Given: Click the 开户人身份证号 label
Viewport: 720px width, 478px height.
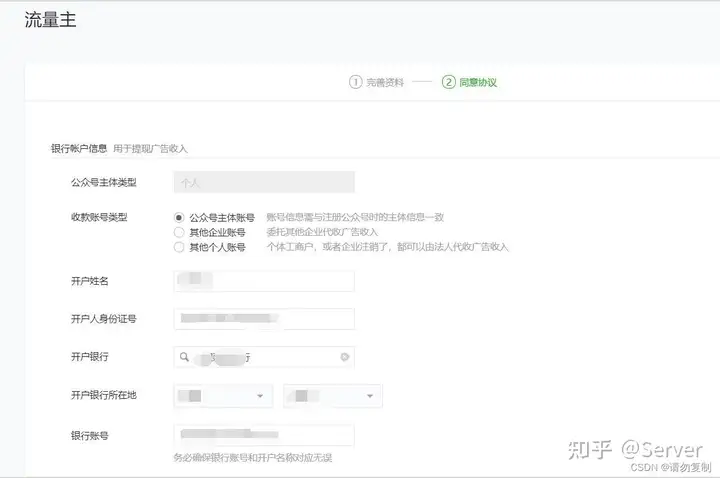Looking at the screenshot, I should pyautogui.click(x=104, y=319).
